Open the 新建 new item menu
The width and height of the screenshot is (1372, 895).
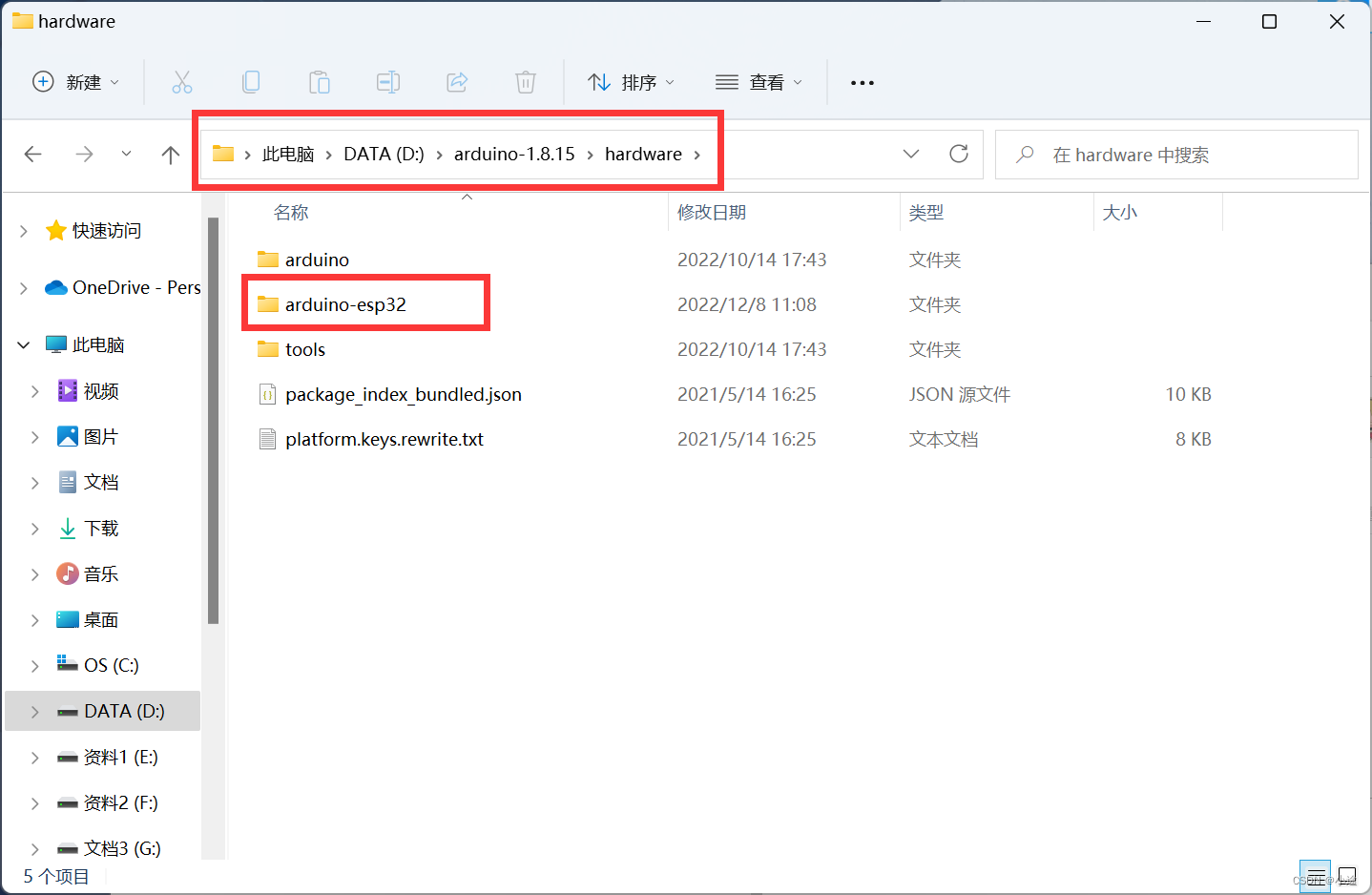point(76,82)
